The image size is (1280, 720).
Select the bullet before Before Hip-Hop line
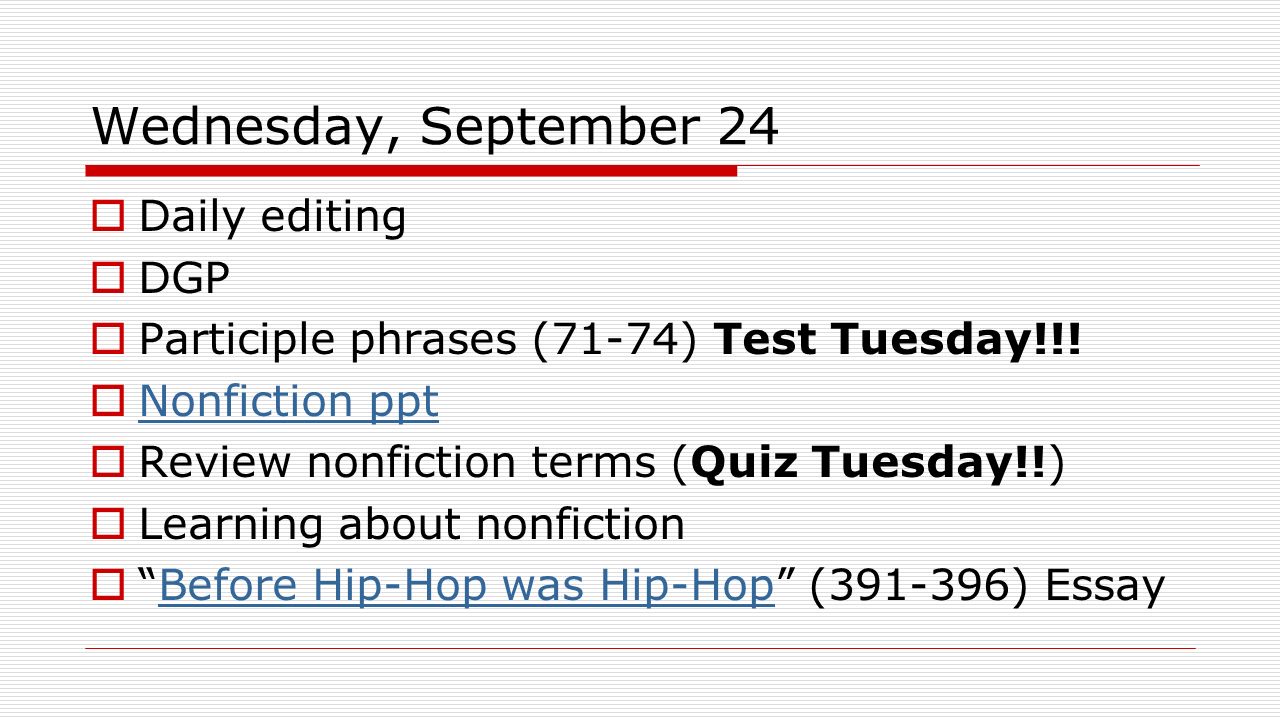(x=107, y=586)
